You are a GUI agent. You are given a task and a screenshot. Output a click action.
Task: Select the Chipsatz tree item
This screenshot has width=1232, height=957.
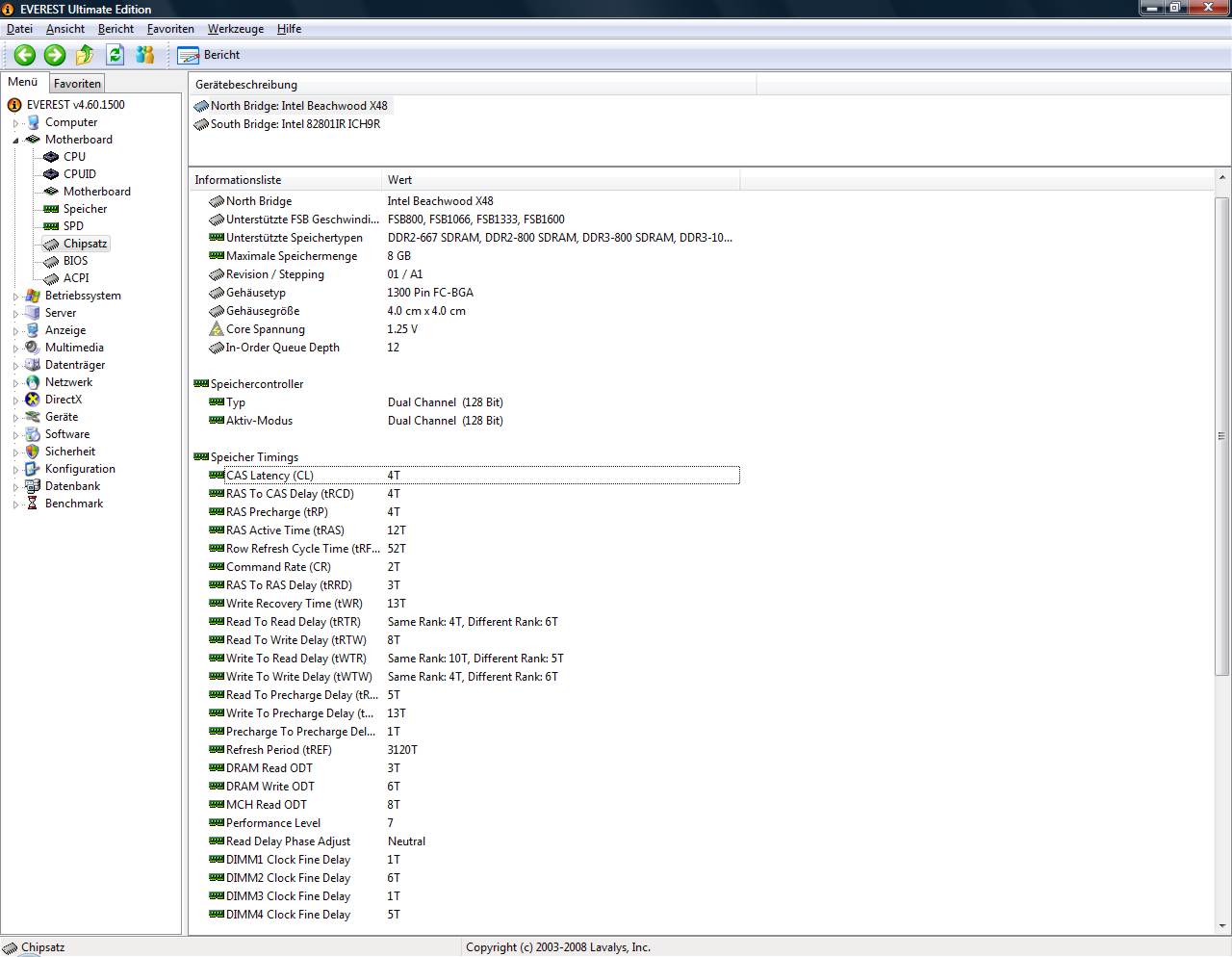click(x=86, y=244)
